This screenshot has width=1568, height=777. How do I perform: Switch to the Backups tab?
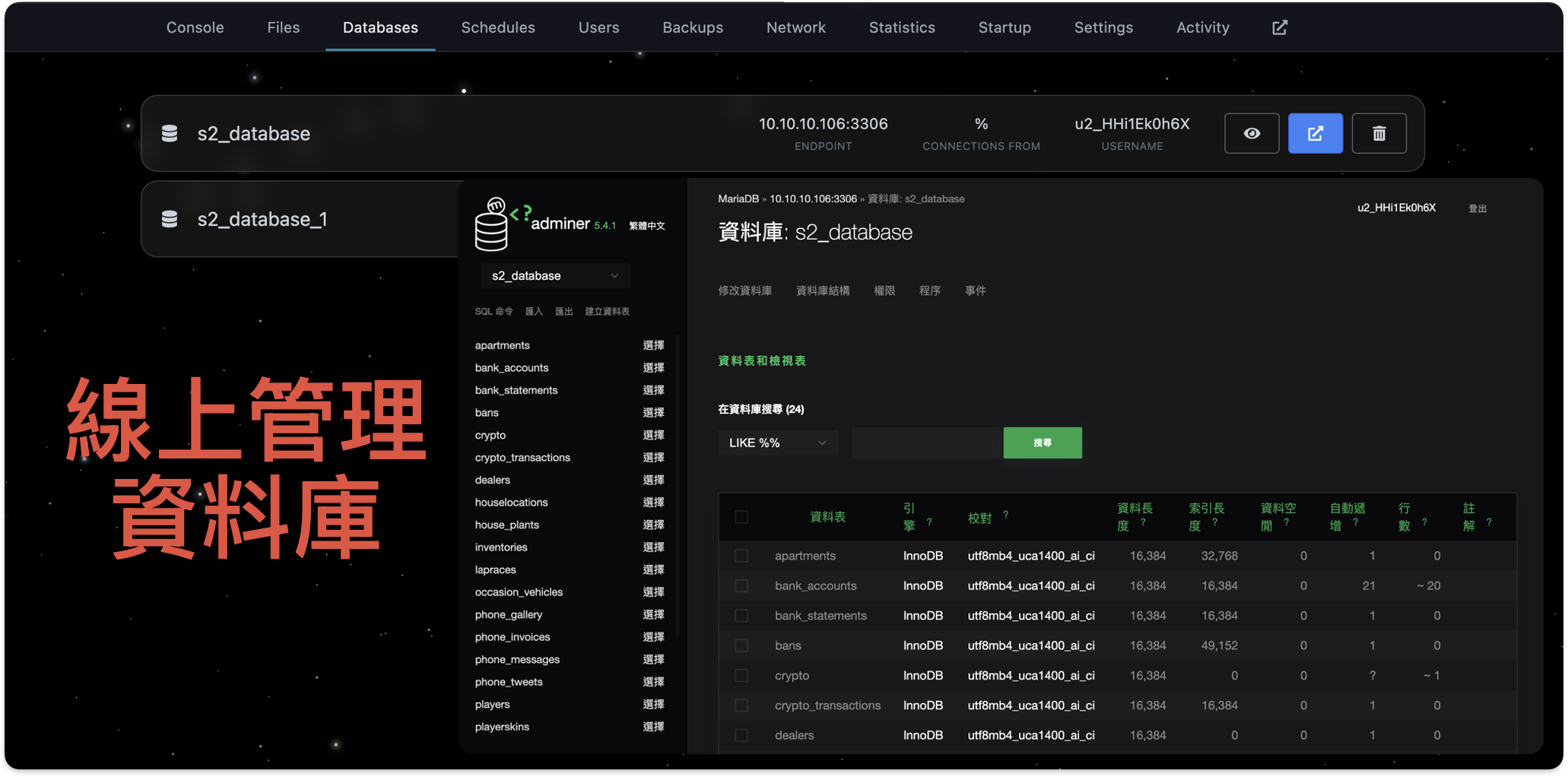tap(692, 27)
